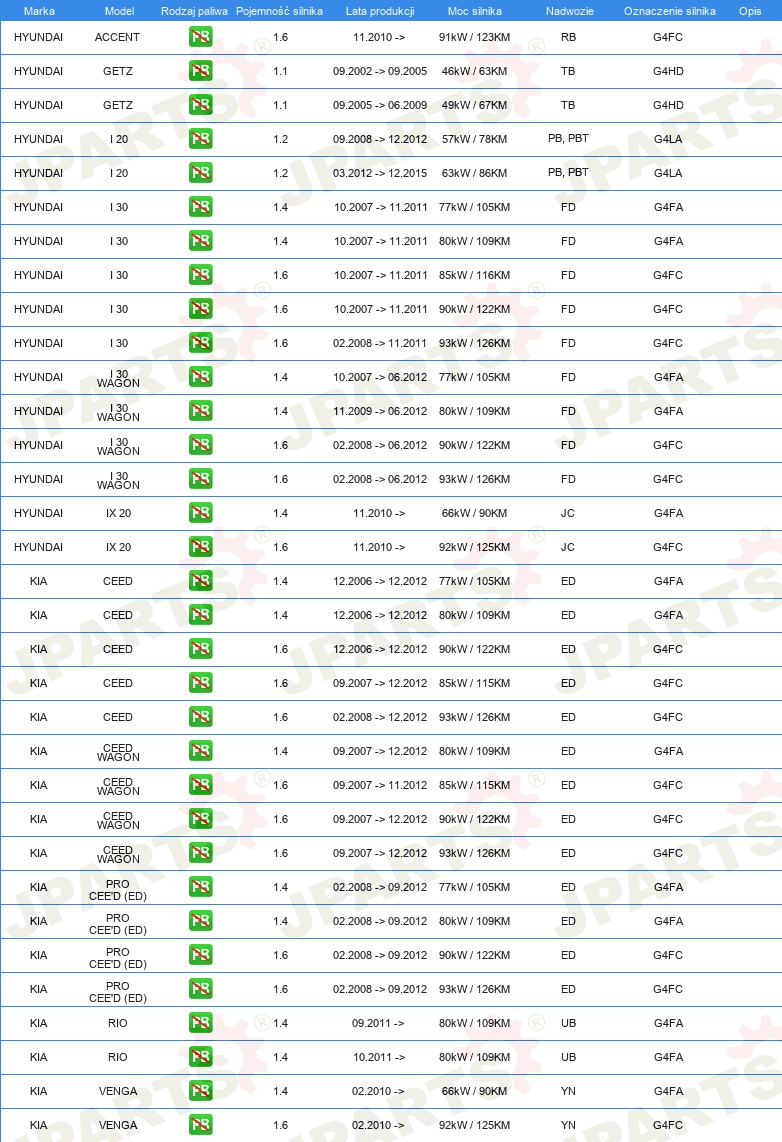Select the ACCENT model cell
Screen dimensions: 782x1142
point(117,37)
